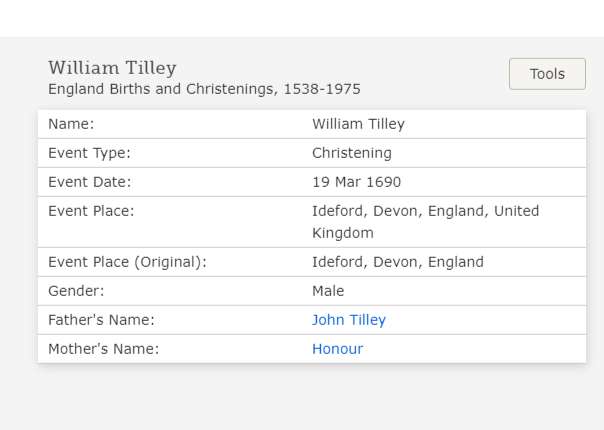Click the Male gender value
Viewport: 604px width, 430px height.
(x=328, y=291)
